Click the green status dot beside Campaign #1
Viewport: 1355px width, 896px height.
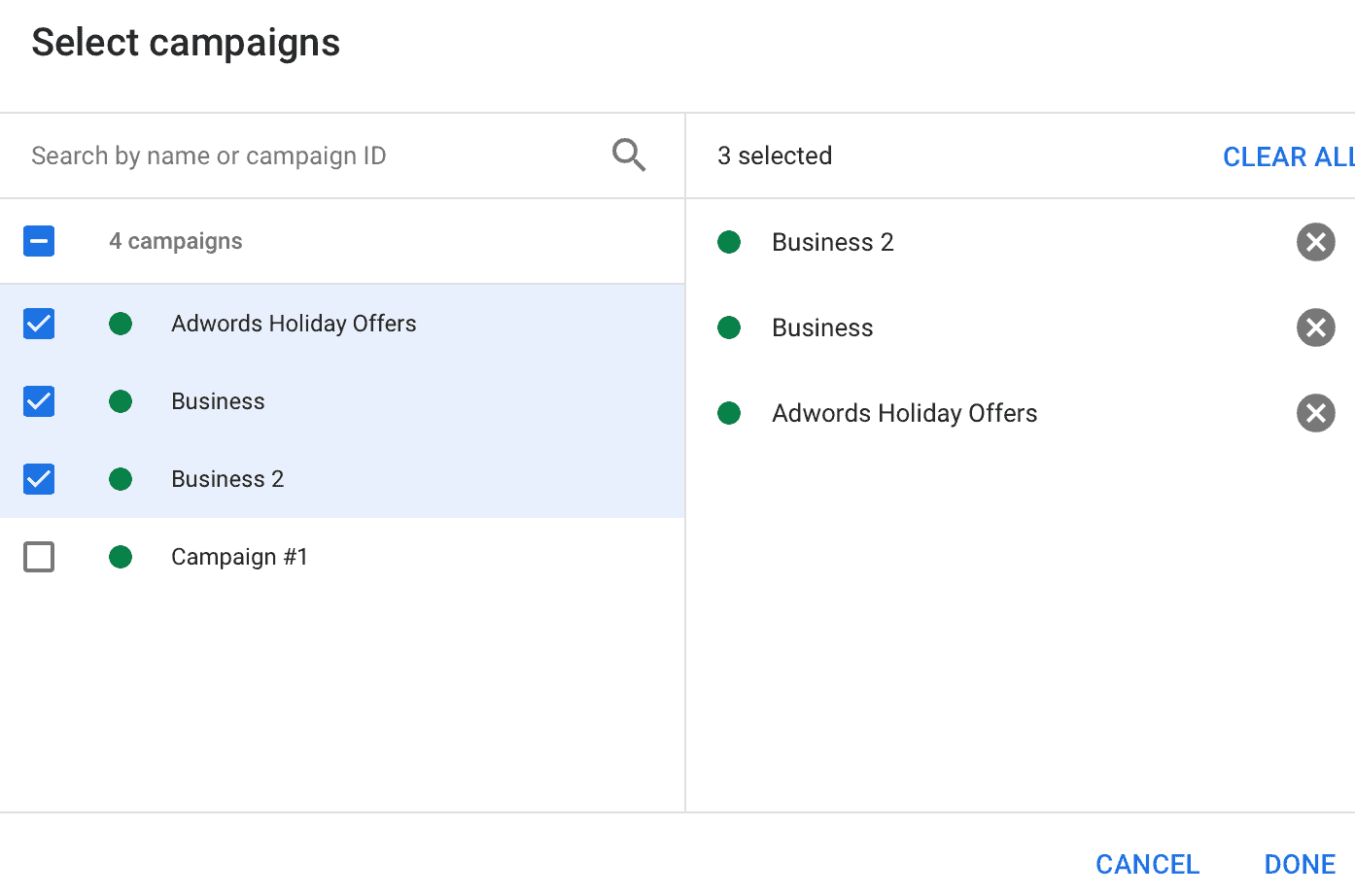[121, 557]
